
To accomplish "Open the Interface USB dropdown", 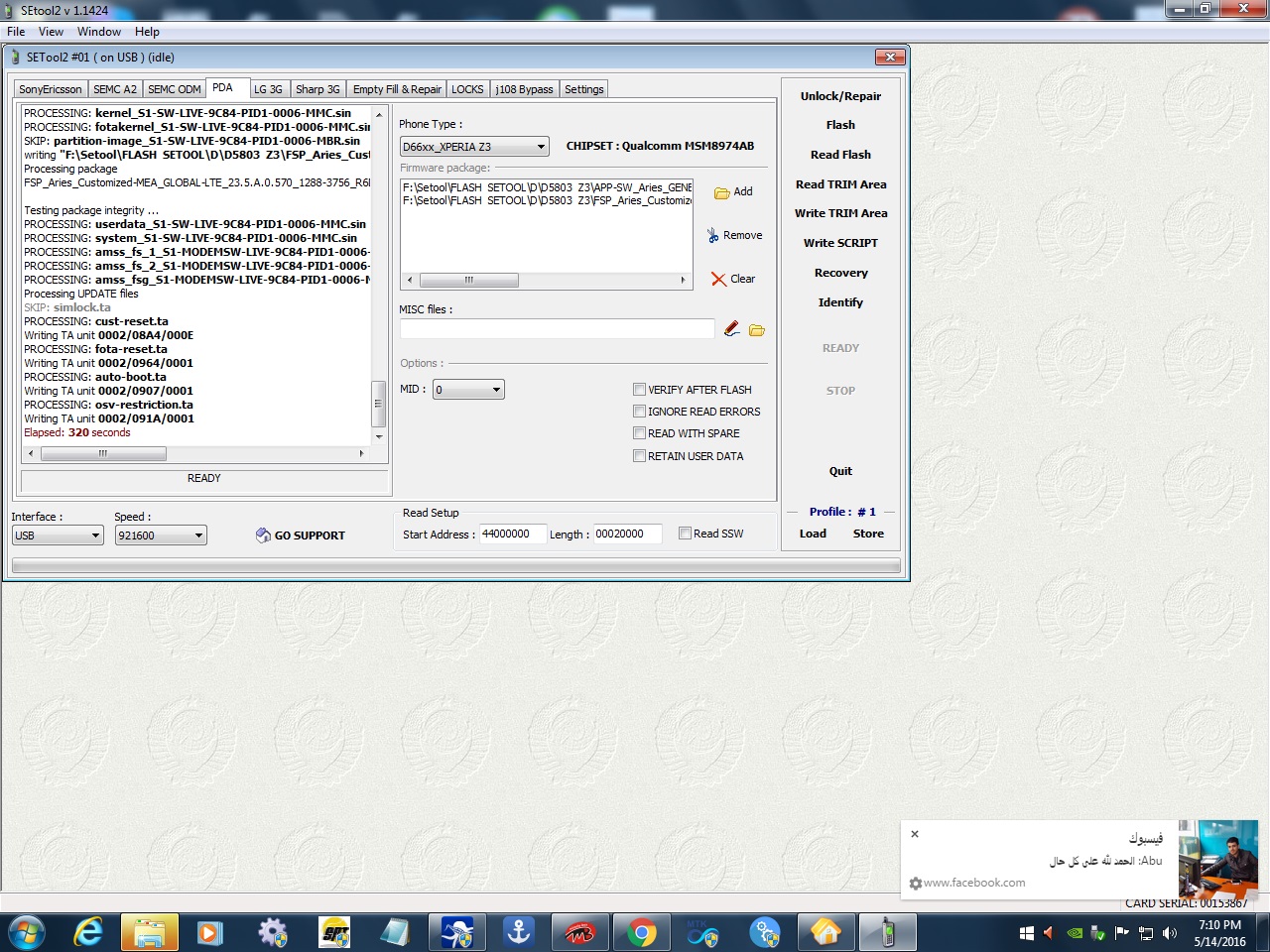I will click(x=58, y=535).
